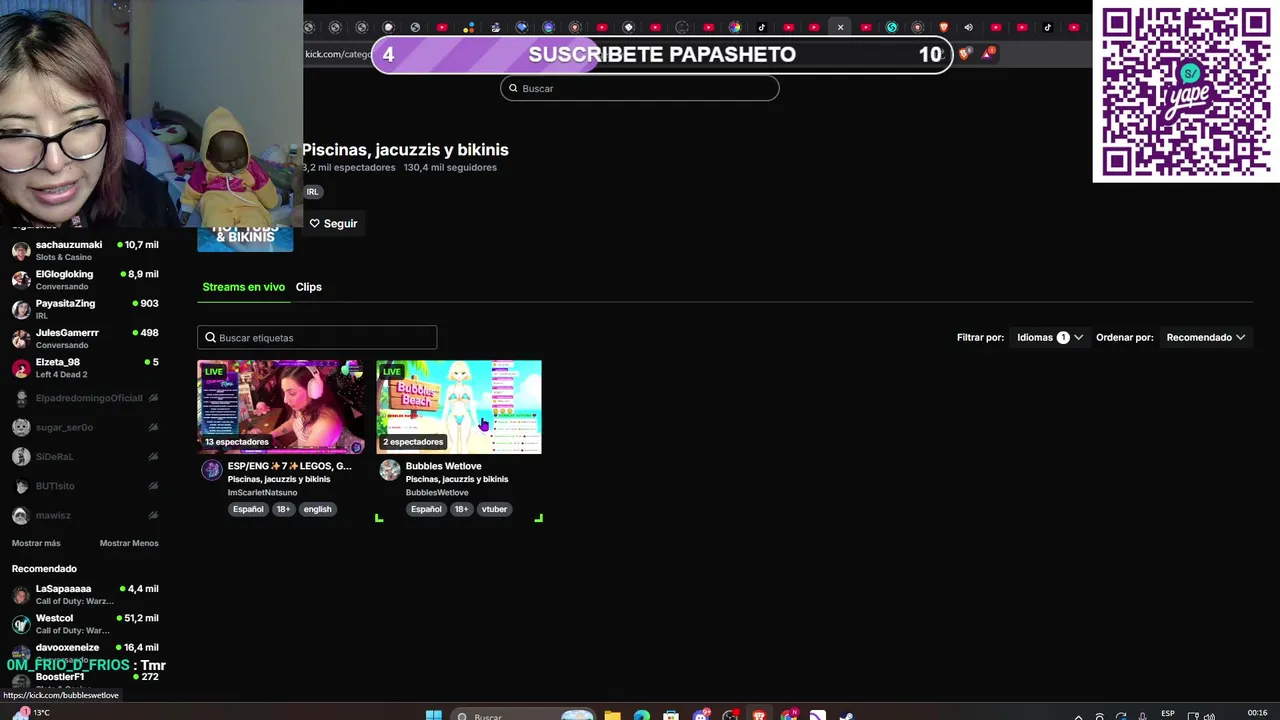
Task: Open Elzeta_98 avatar in sidebar
Action: click(x=21, y=368)
